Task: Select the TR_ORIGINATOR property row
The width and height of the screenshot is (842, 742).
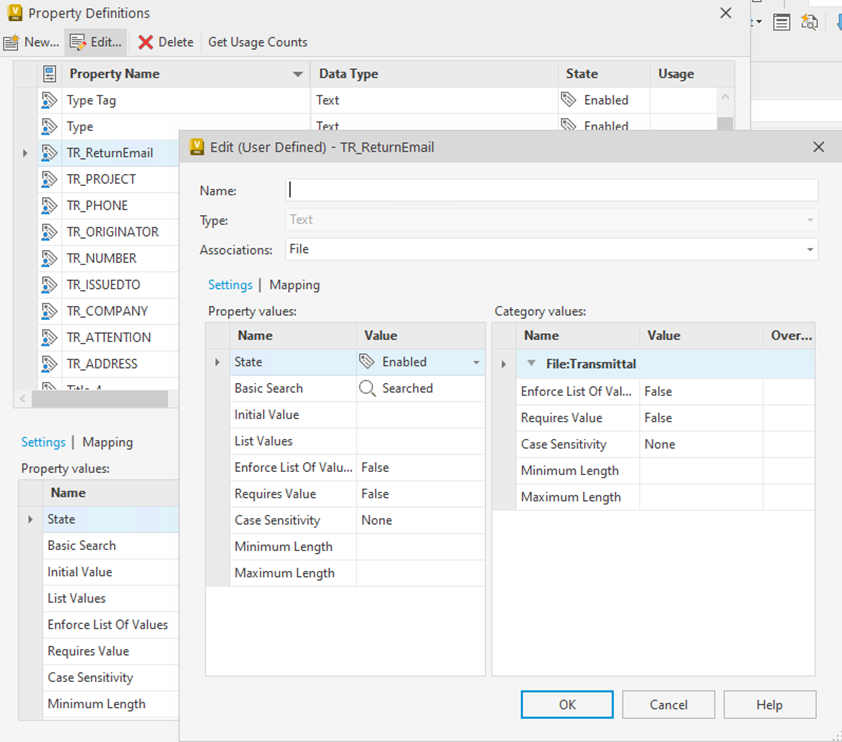Action: click(x=112, y=232)
